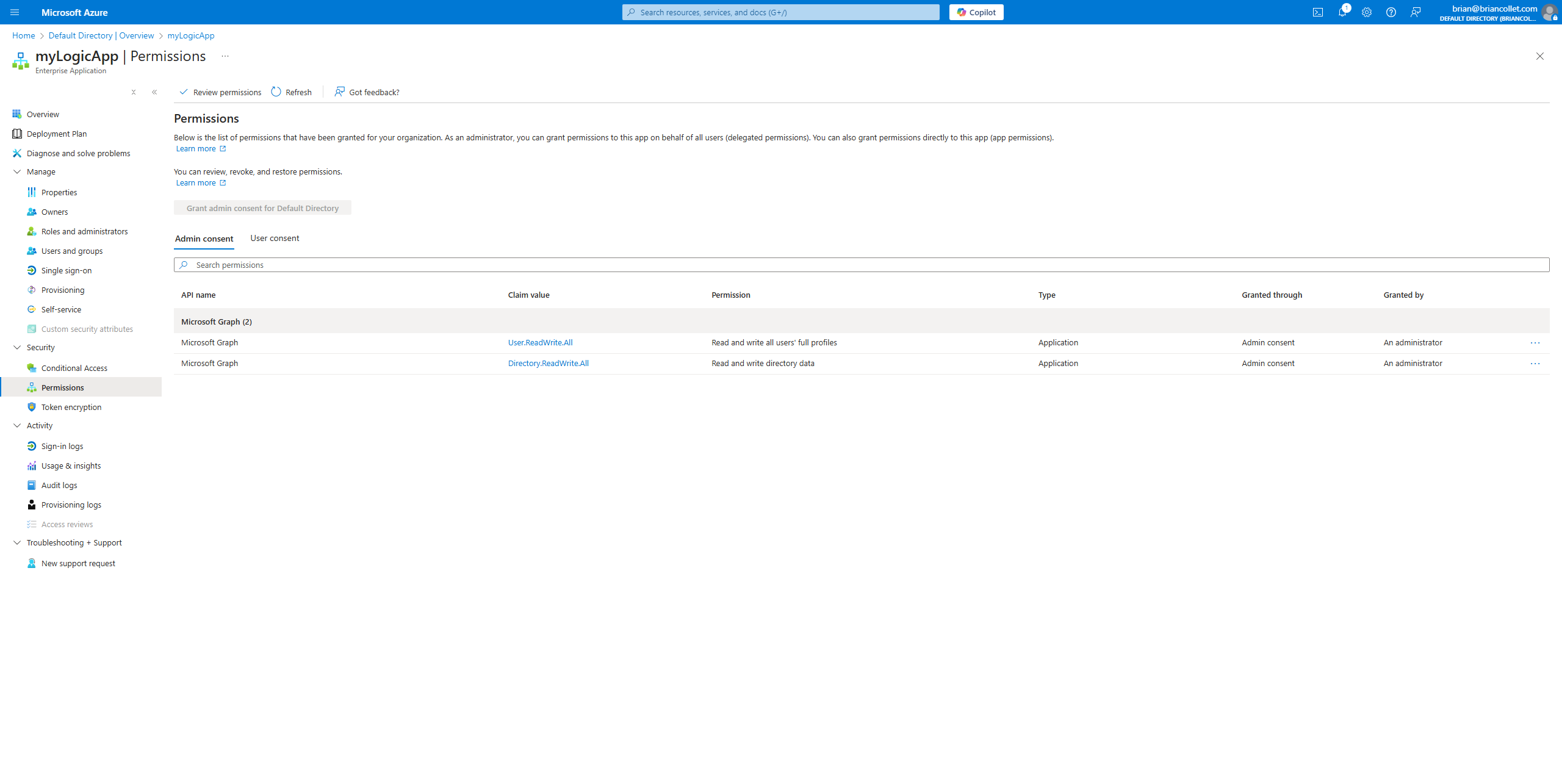Open Sign-in logs
This screenshot has width=1562, height=784.
click(62, 446)
